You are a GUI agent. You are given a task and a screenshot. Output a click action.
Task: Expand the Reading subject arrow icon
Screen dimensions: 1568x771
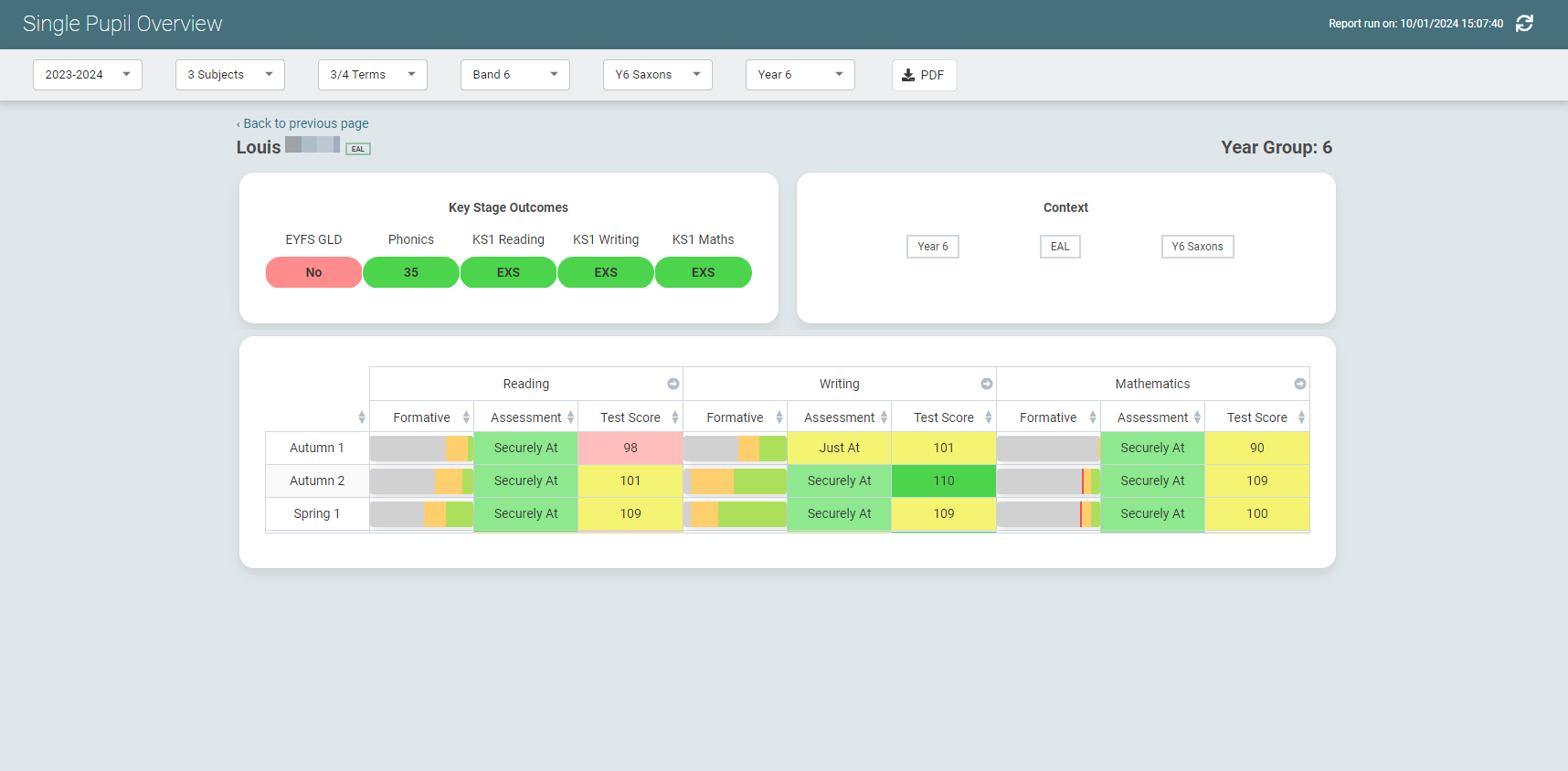pos(673,384)
